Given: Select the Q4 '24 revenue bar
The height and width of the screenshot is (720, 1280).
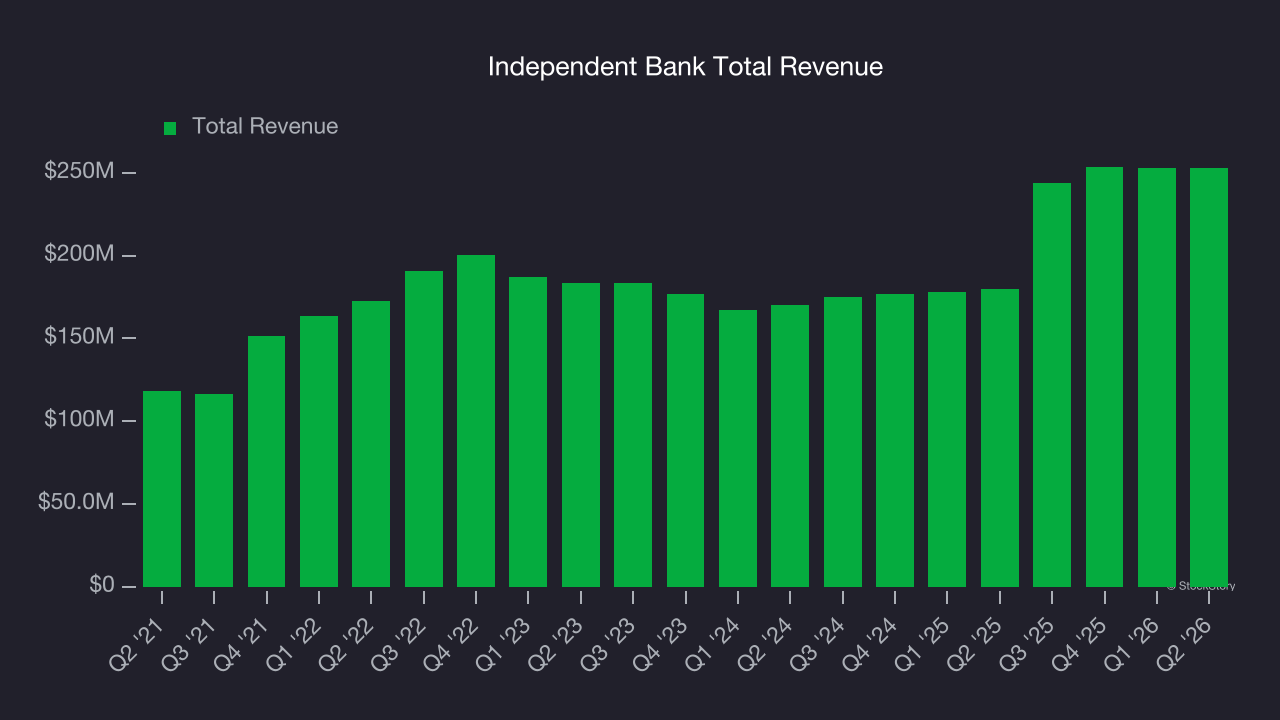Looking at the screenshot, I should pos(895,440).
